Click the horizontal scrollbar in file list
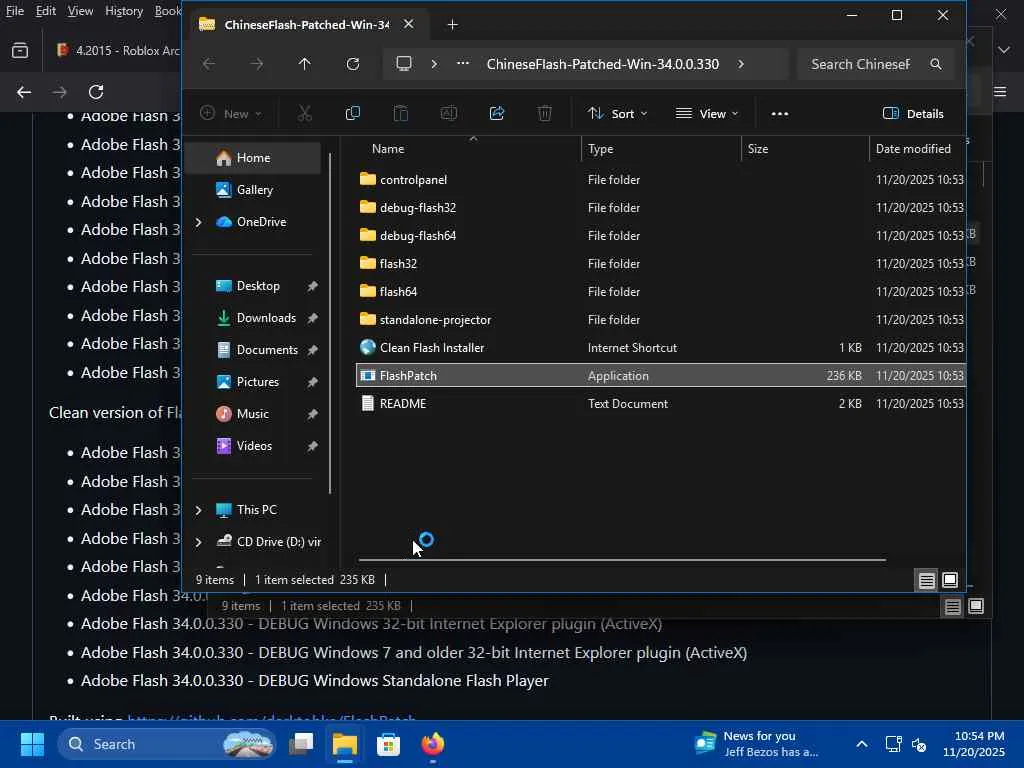 [622, 560]
